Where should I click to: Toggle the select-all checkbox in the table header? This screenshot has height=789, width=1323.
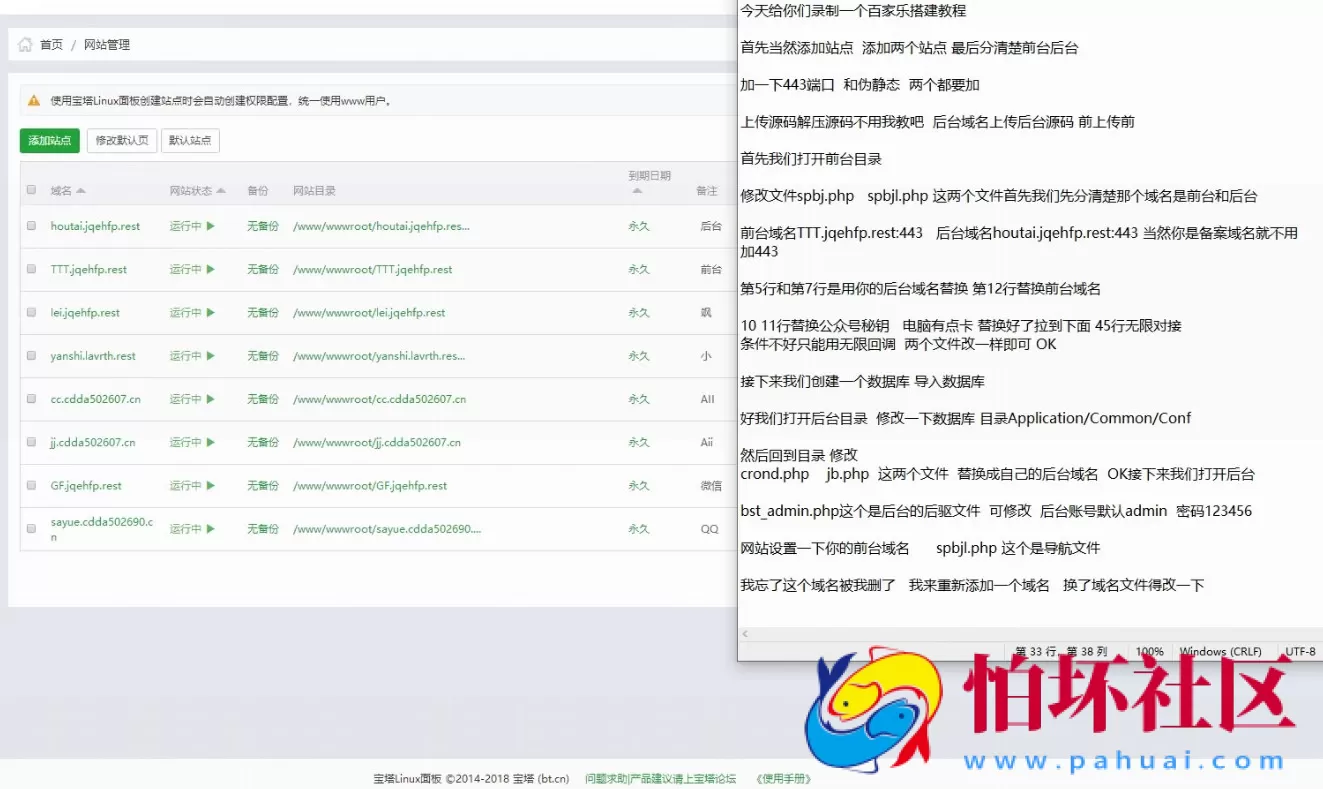31,189
